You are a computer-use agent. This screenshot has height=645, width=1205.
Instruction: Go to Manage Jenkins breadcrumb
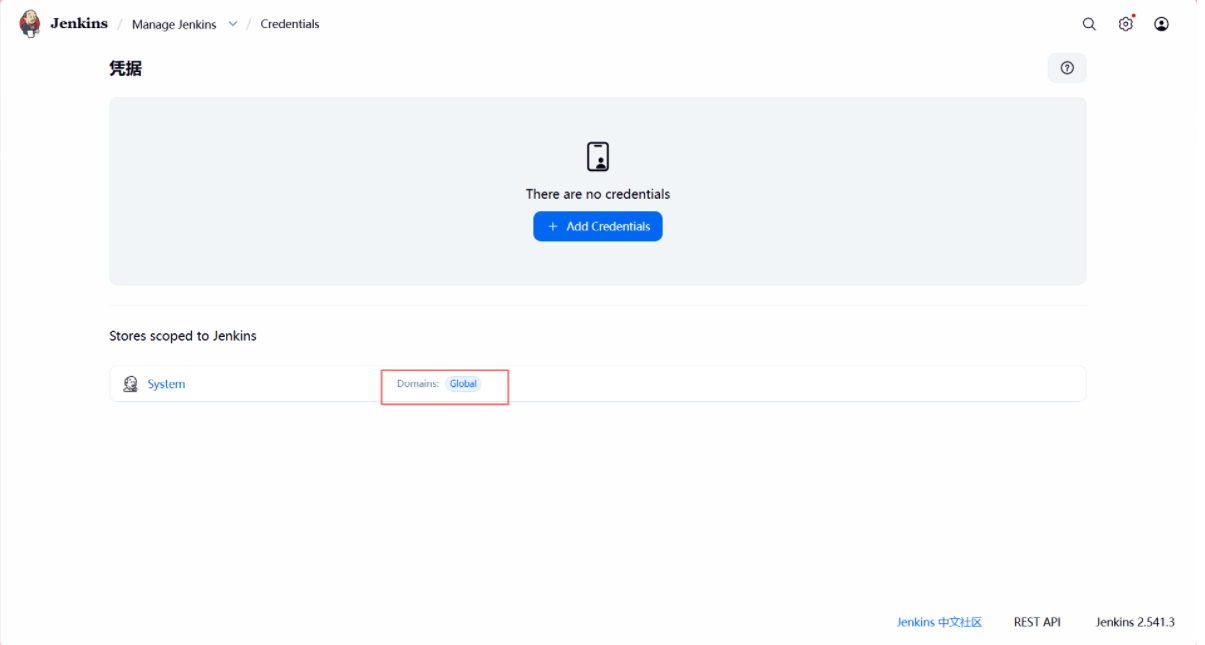click(x=174, y=24)
